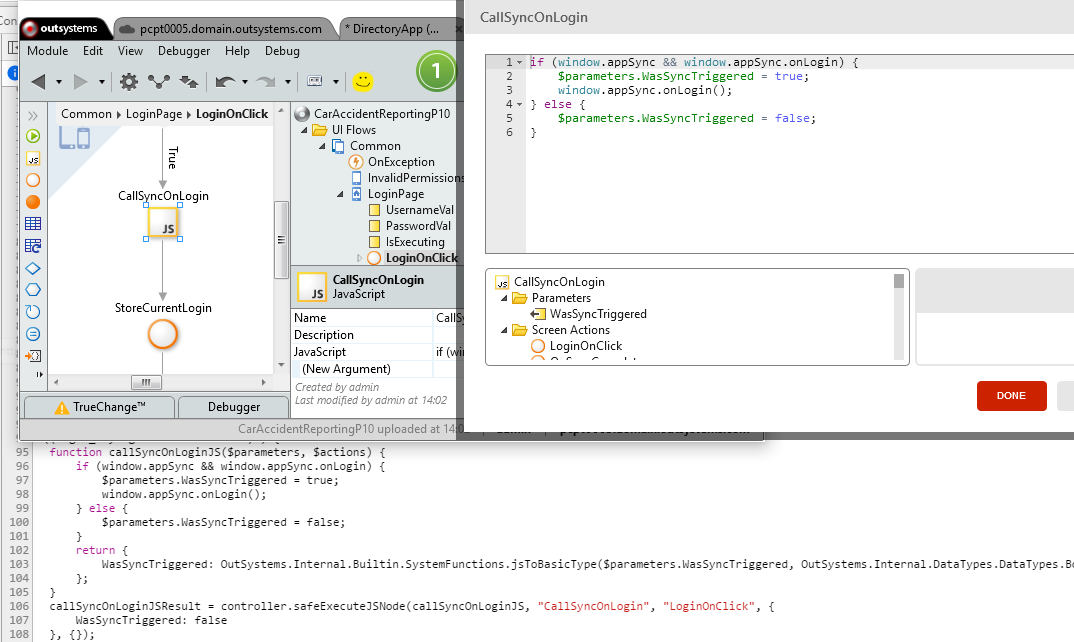Expand the LoginOnClick tree node
Screen dimensions: 1074x642
[360, 258]
